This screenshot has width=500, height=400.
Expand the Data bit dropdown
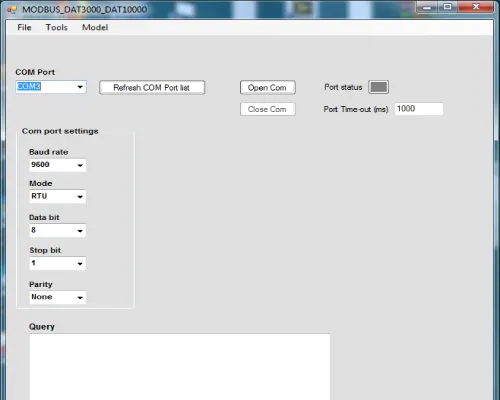coord(80,231)
